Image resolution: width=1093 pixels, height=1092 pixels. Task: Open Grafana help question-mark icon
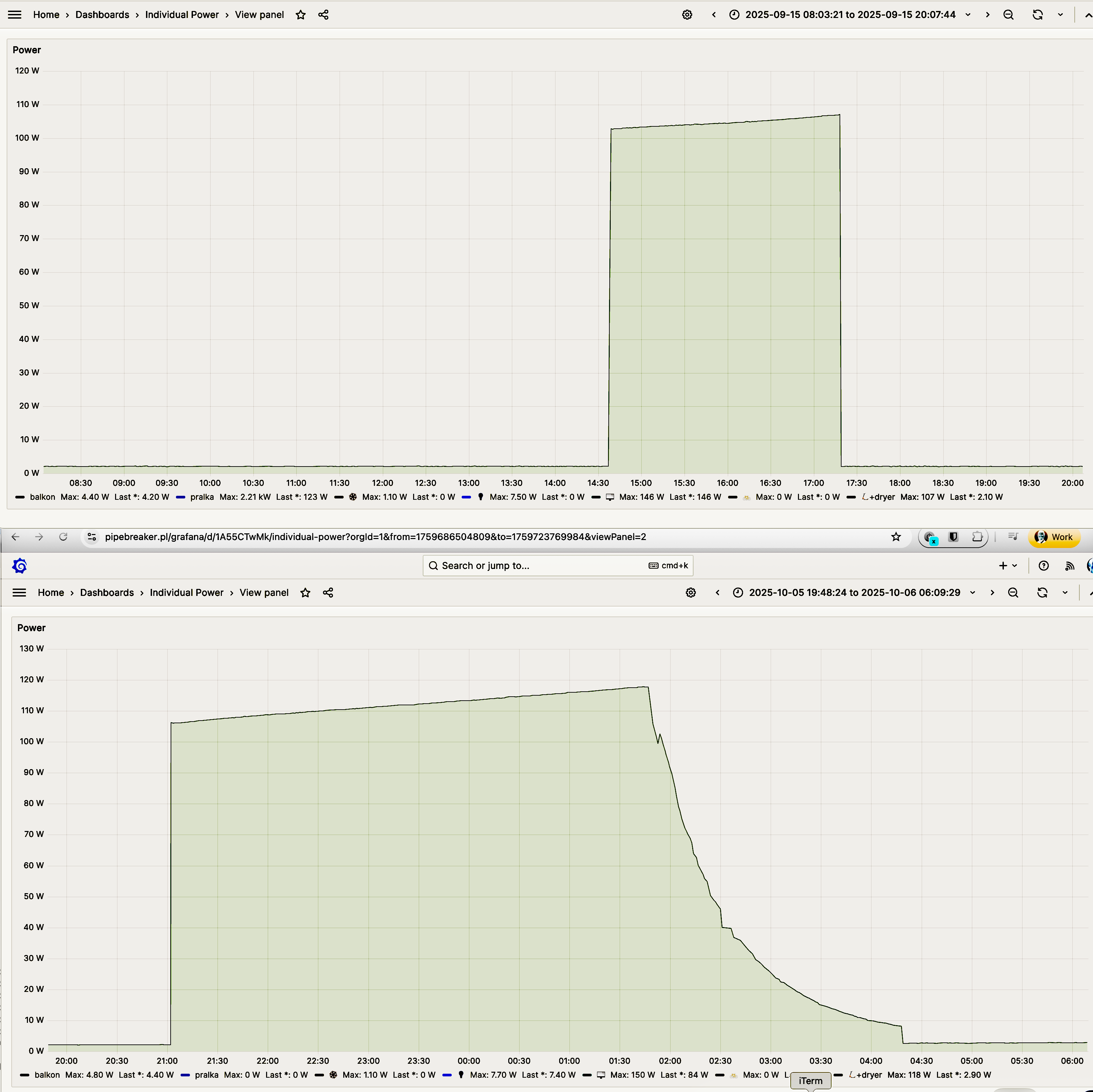coord(1044,566)
